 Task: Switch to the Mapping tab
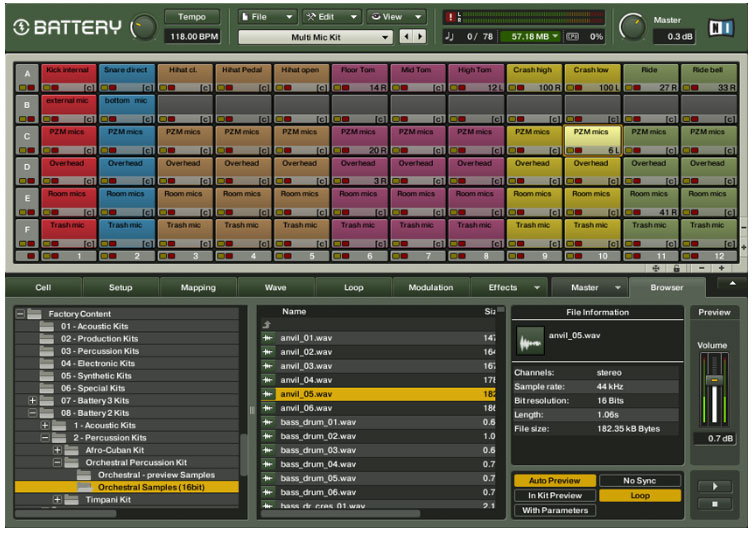(x=198, y=287)
